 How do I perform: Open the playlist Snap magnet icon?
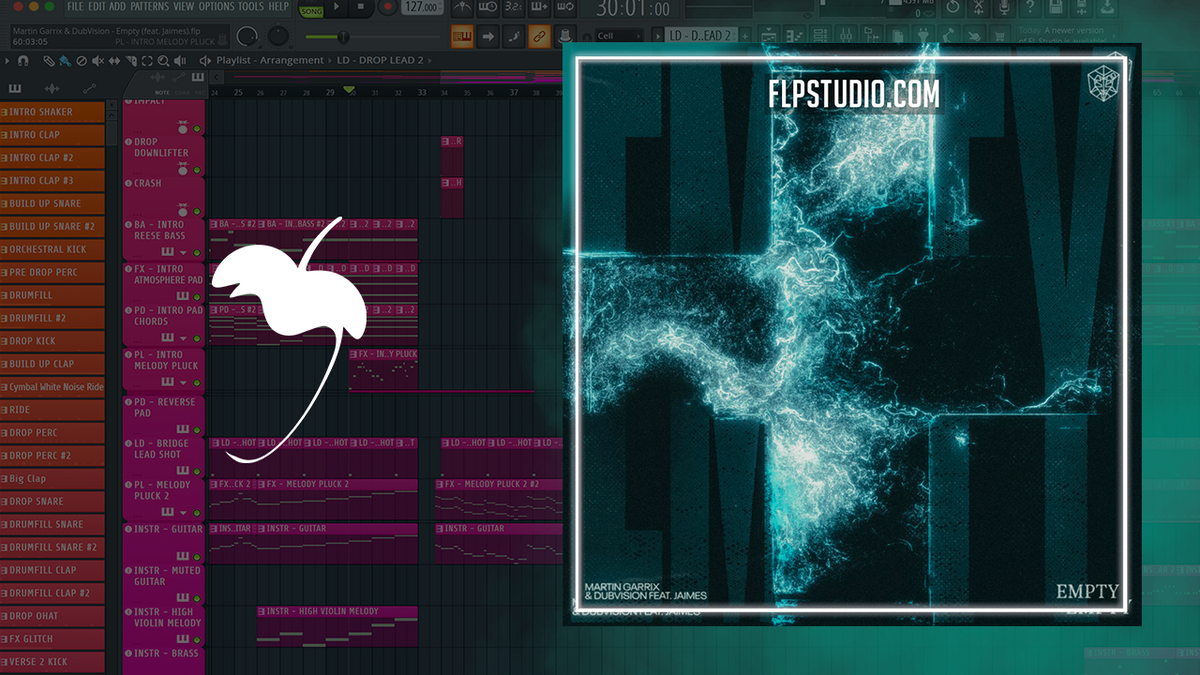pos(24,60)
